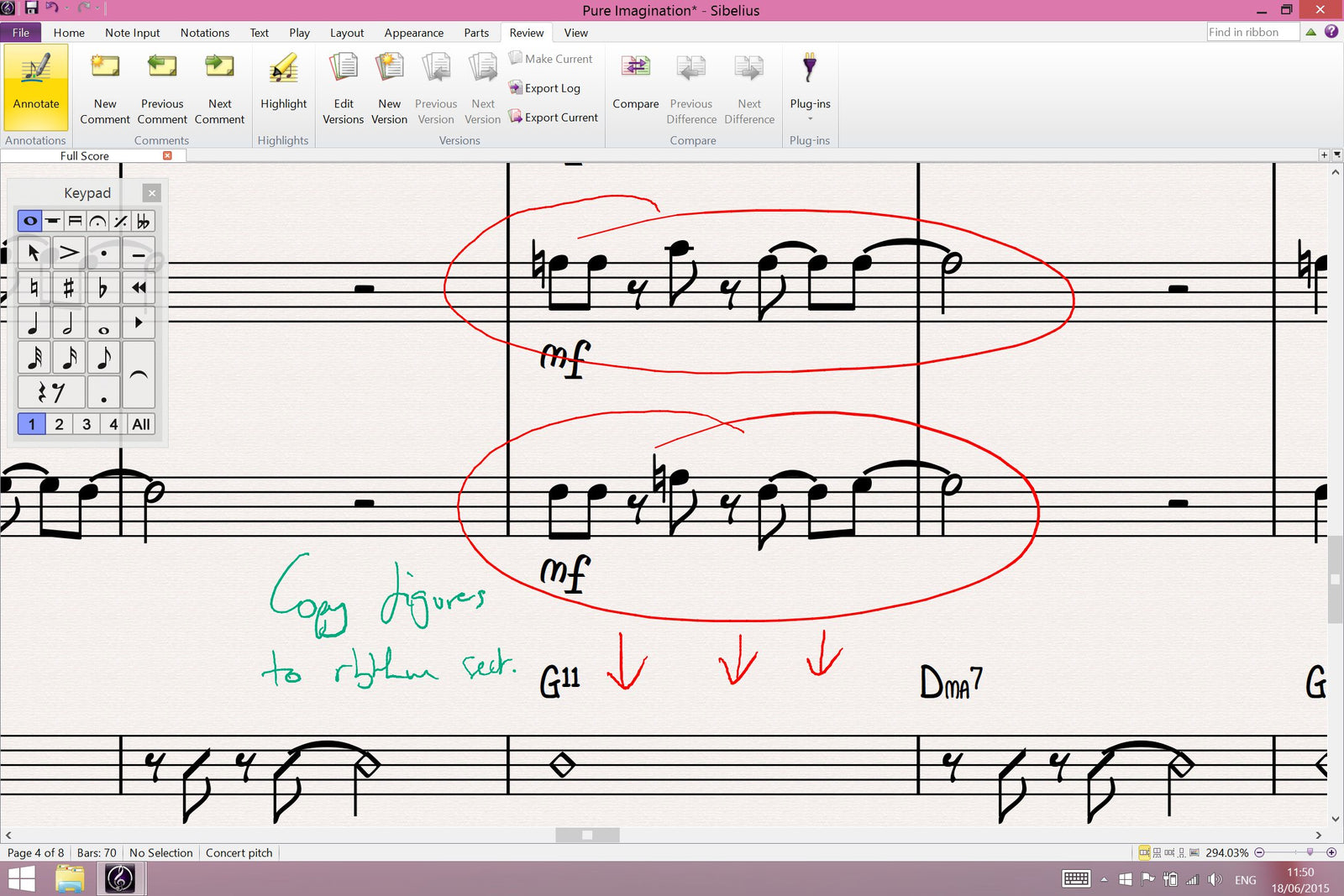Switch to more notes keypad layout
Image resolution: width=1344 pixels, height=896 pixels.
click(x=53, y=221)
